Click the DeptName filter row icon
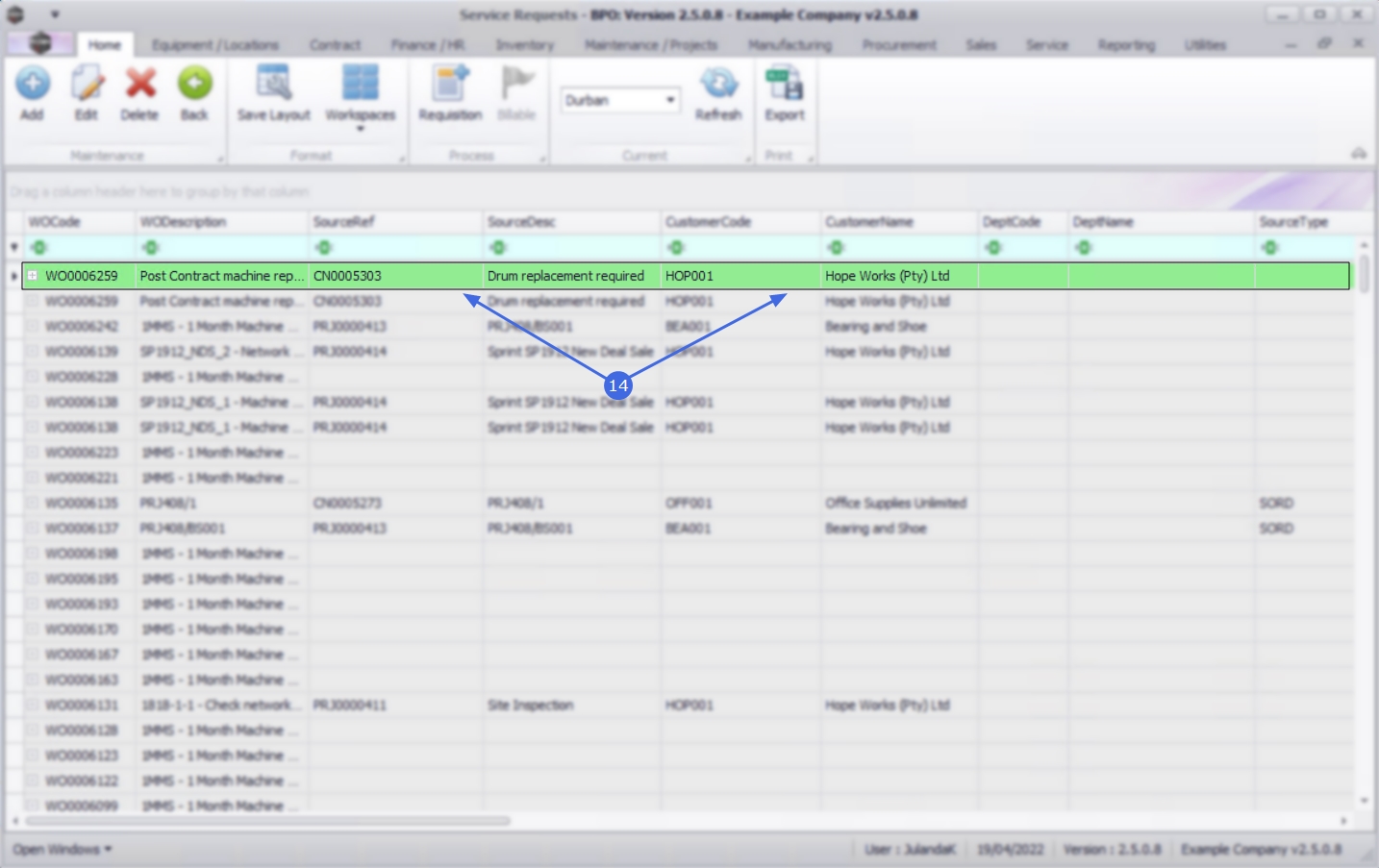 coord(1084,248)
